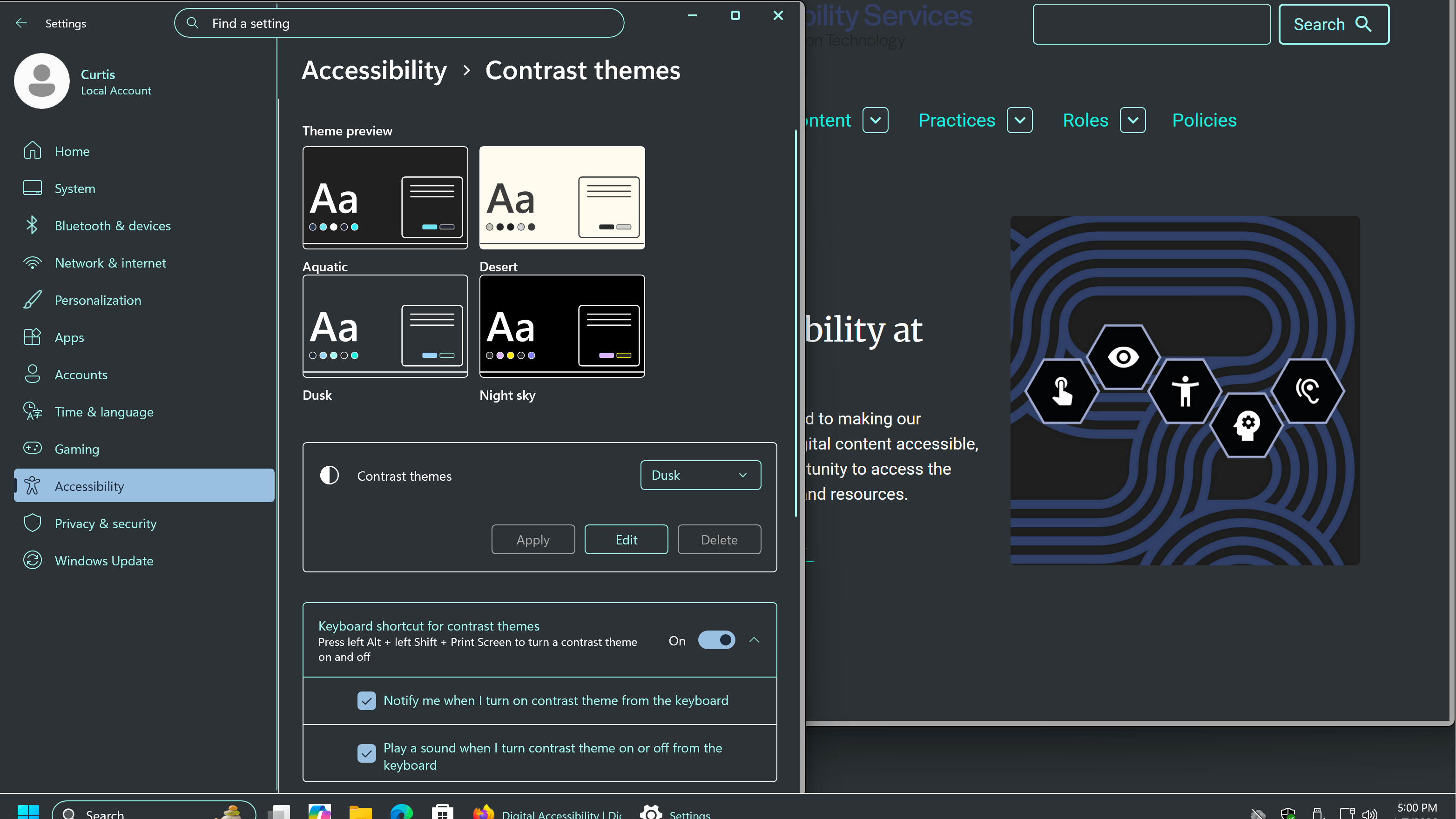Open Personalization settings
This screenshot has width=1456, height=819.
pos(144,300)
